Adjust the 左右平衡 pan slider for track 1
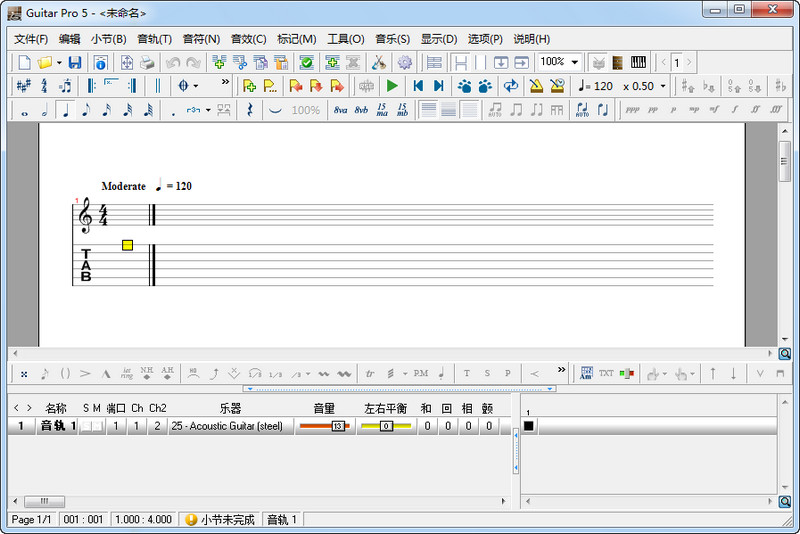Image resolution: width=800 pixels, height=534 pixels. coord(385,426)
